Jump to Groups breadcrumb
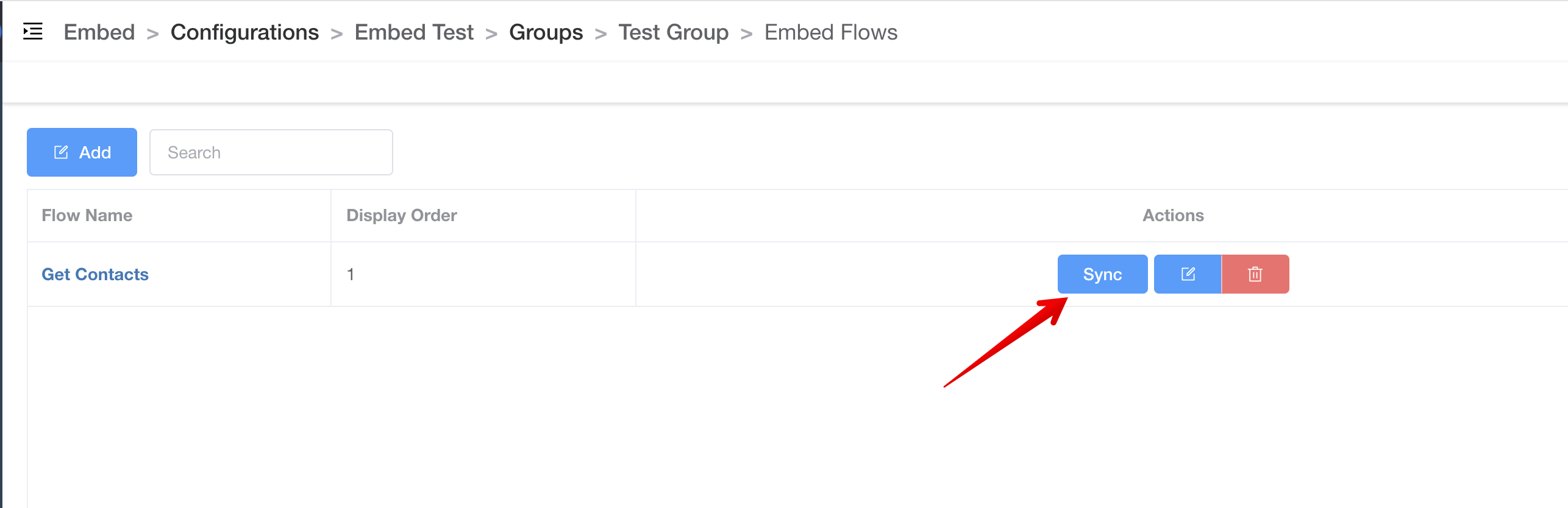The image size is (1568, 508). (x=546, y=32)
